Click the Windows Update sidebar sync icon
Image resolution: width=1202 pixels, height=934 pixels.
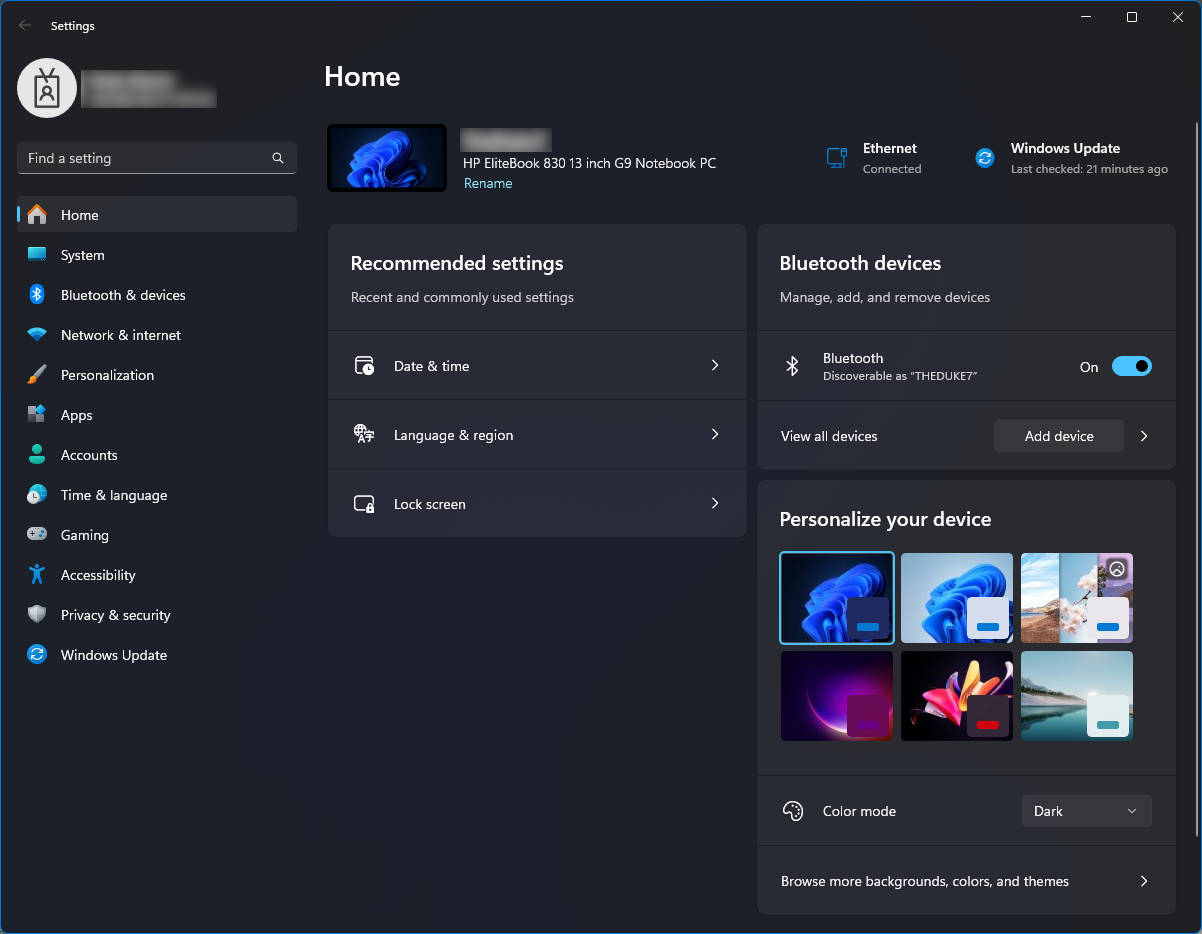(37, 655)
